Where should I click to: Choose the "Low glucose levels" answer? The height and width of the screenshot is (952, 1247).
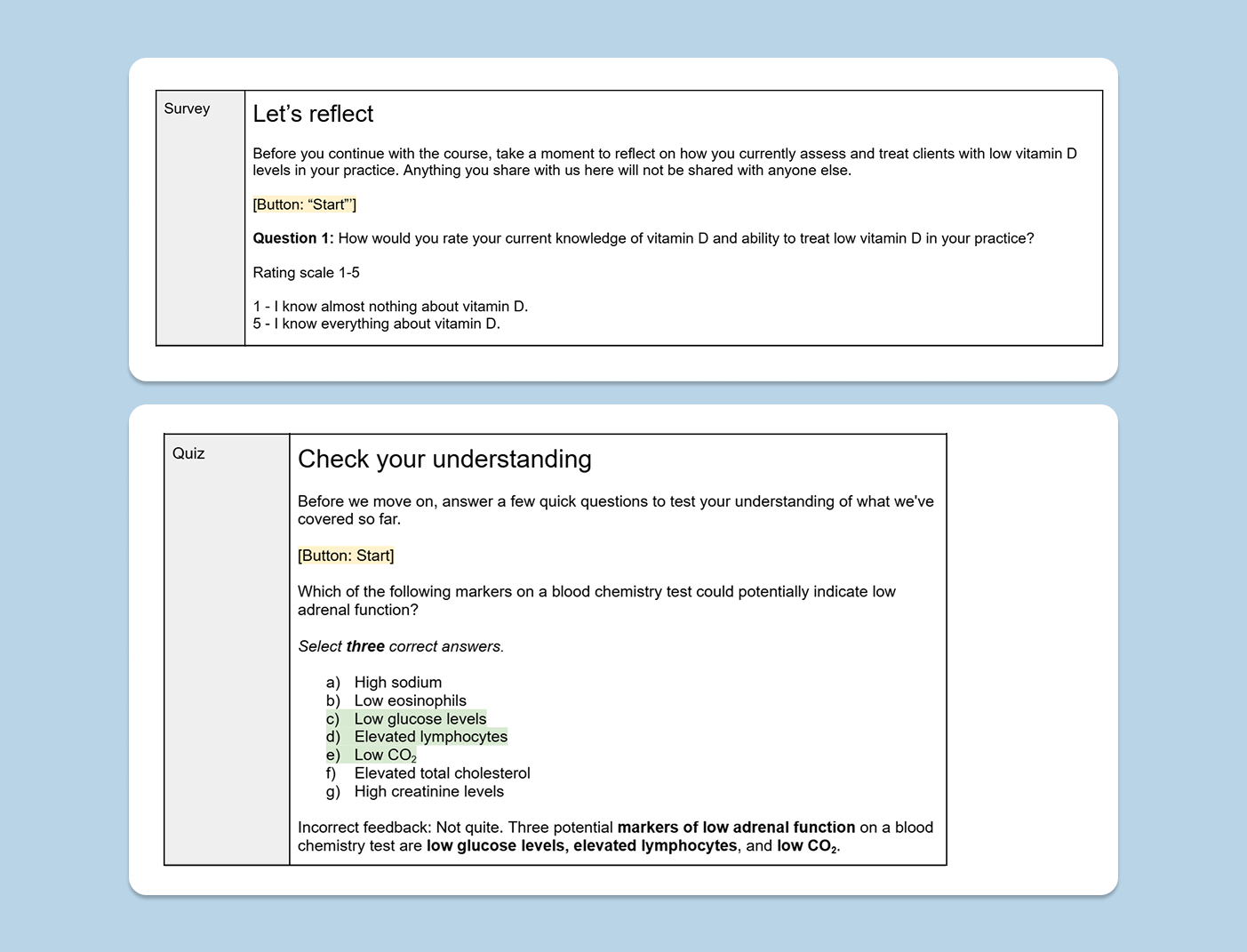pyautogui.click(x=420, y=719)
